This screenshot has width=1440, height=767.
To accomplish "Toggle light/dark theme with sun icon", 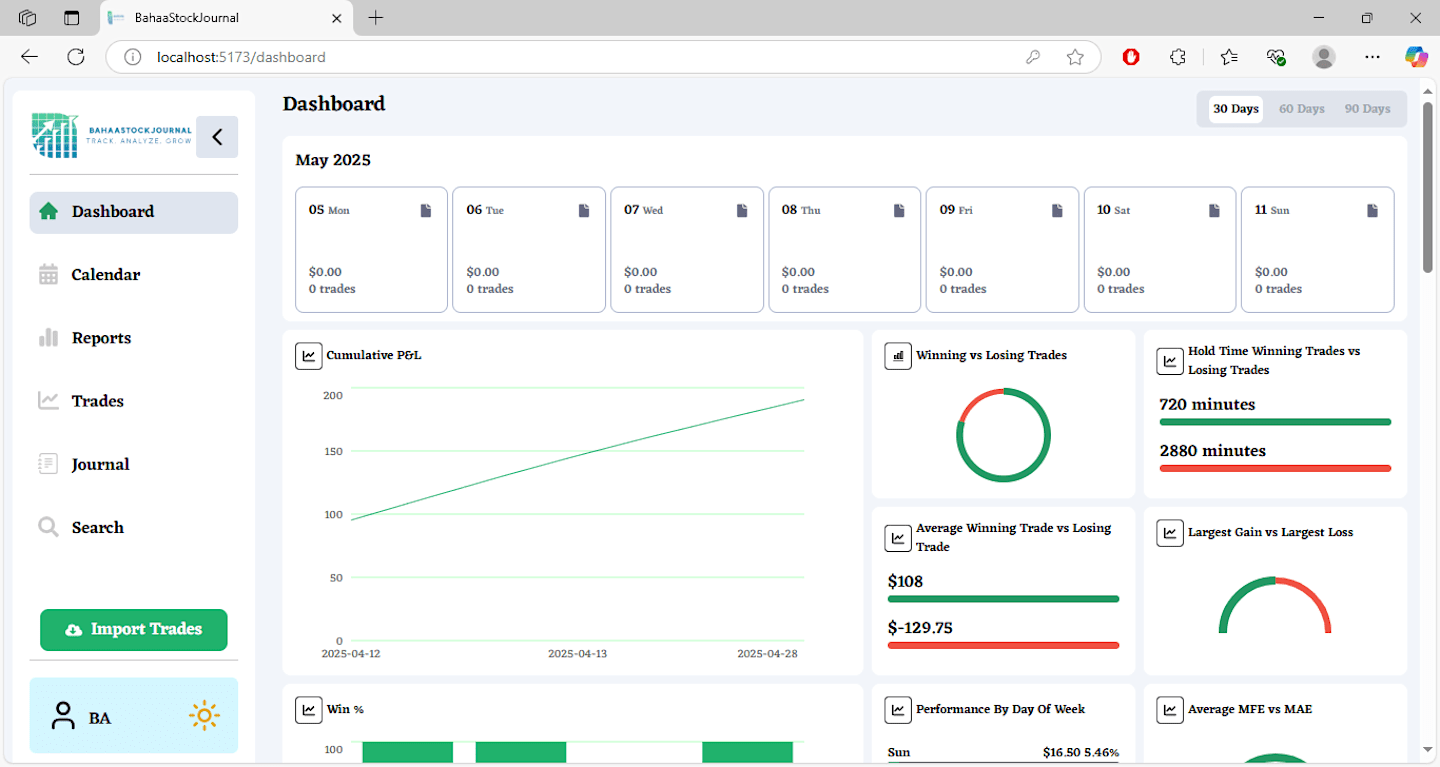I will 204,716.
